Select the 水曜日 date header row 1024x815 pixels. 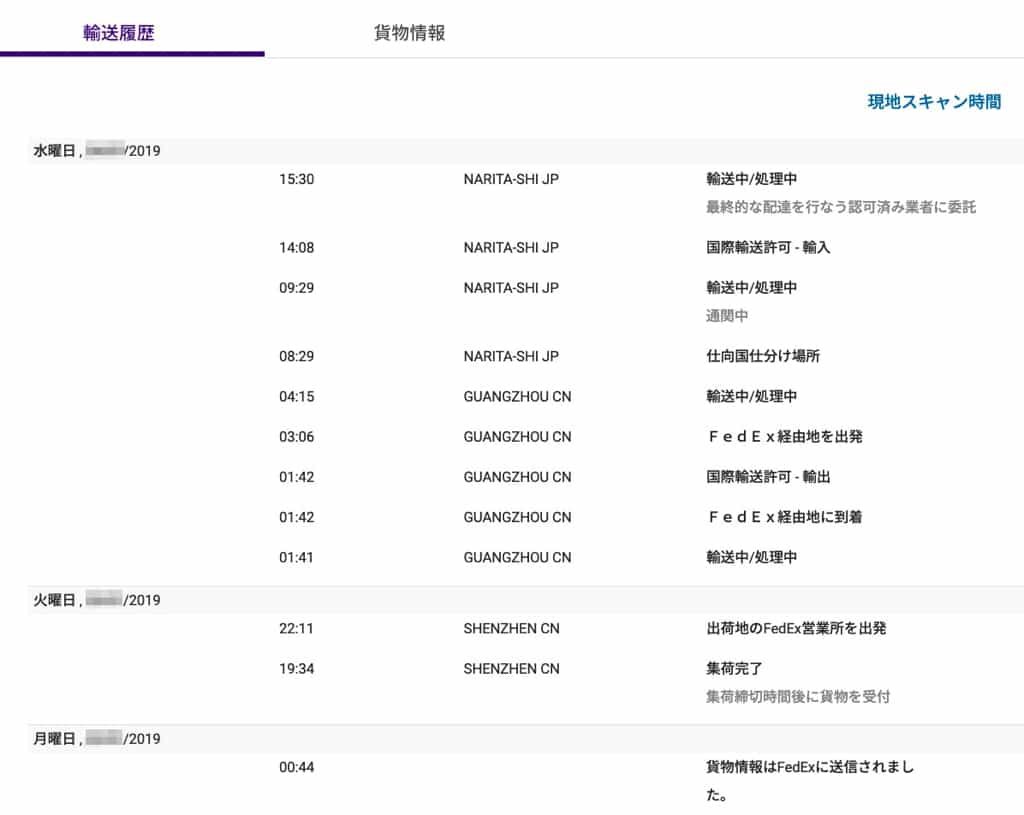point(526,151)
